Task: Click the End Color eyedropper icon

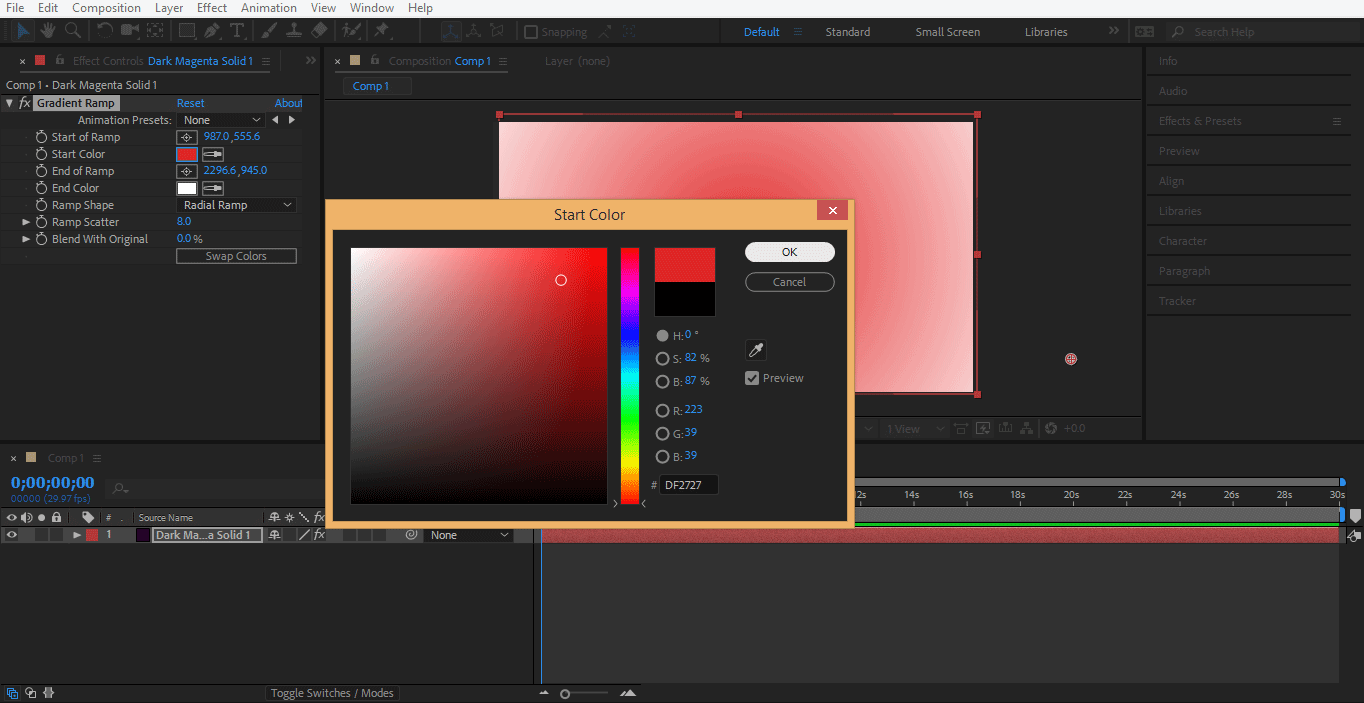Action: (212, 188)
